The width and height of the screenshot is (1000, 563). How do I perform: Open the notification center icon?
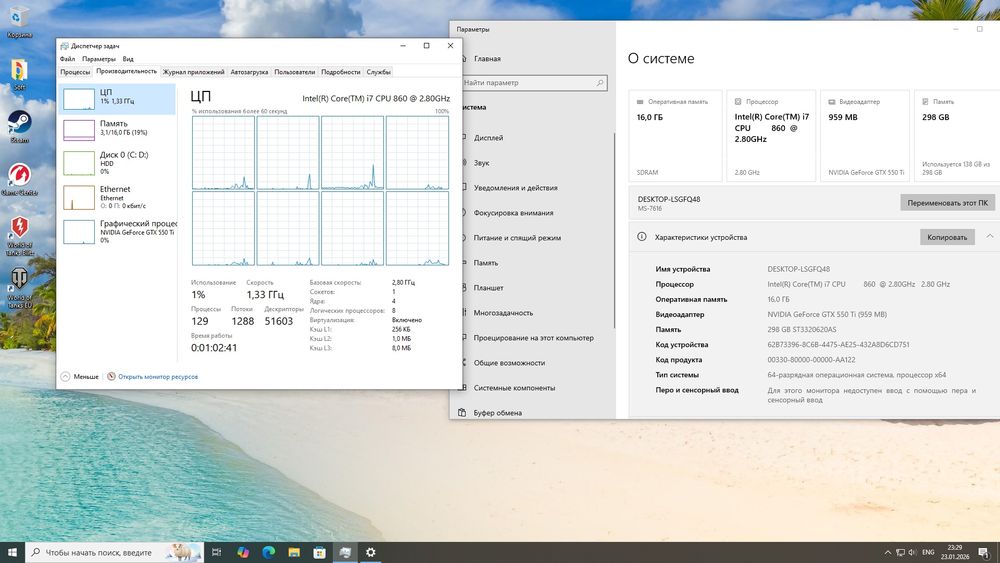[984, 552]
